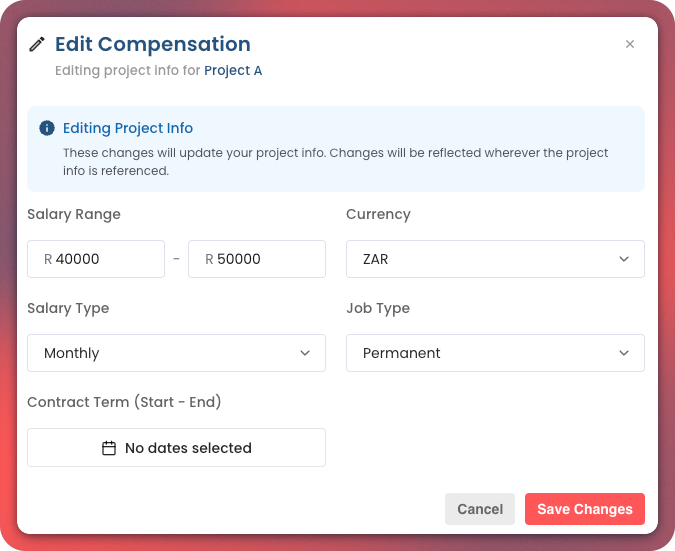Click the Job Type chevron arrow
The width and height of the screenshot is (675, 551).
[624, 353]
